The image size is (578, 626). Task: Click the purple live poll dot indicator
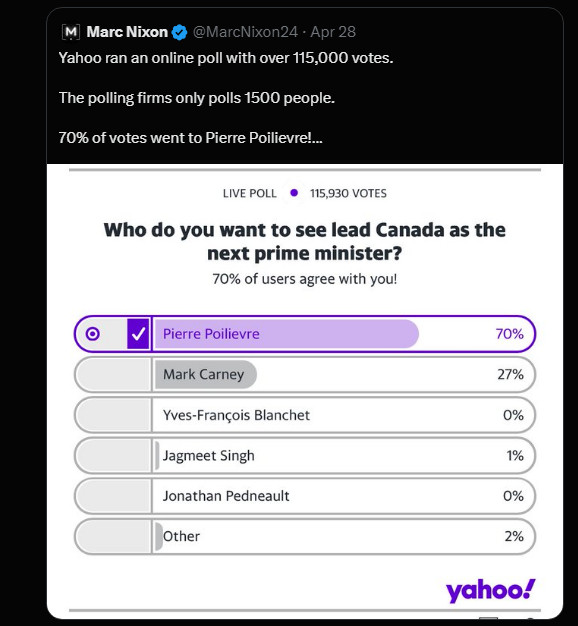[x=294, y=193]
